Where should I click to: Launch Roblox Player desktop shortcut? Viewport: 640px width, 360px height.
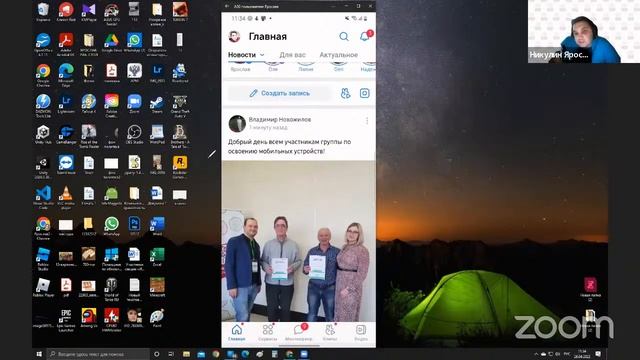point(43,287)
